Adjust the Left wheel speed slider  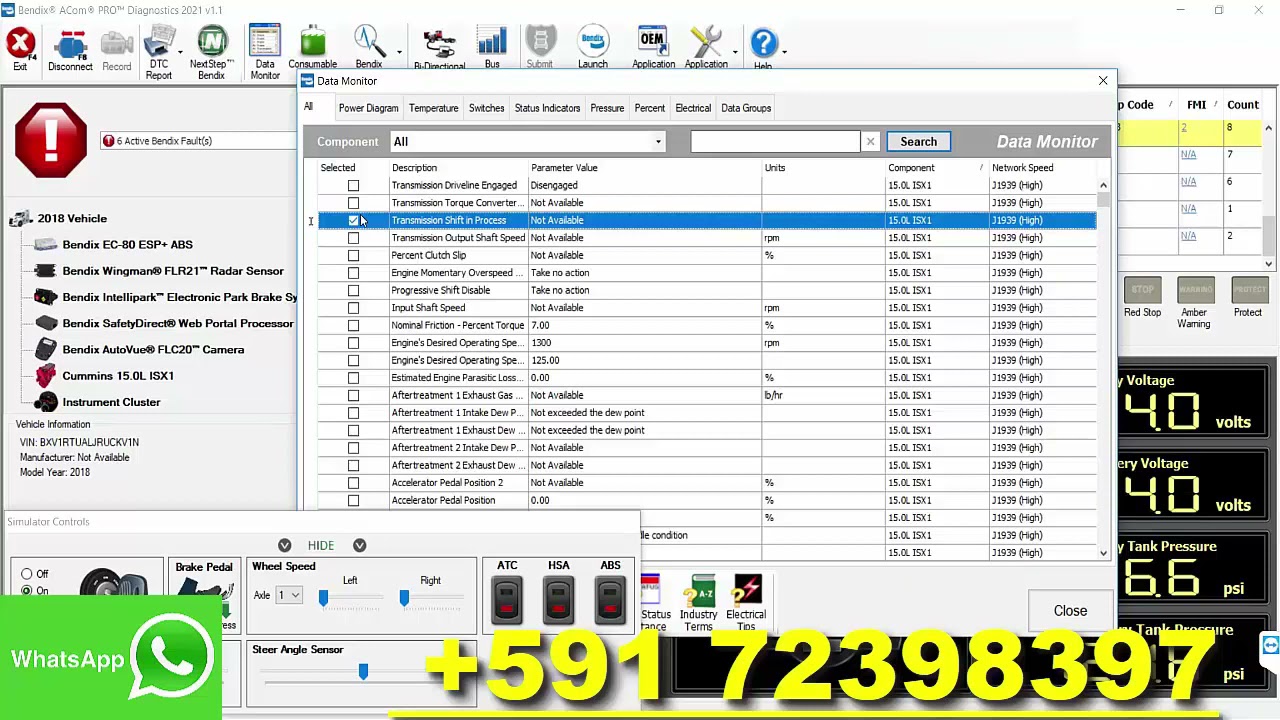pos(323,598)
